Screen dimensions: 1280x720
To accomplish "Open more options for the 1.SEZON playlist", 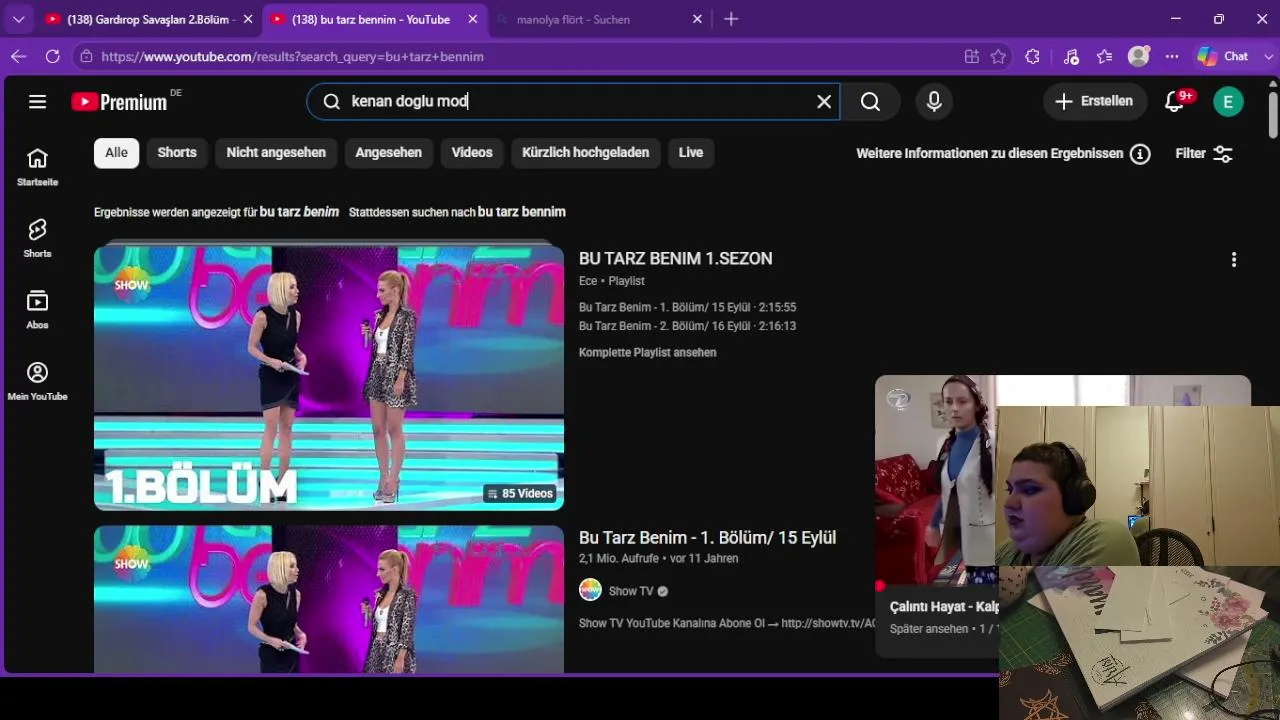I will click(x=1234, y=260).
